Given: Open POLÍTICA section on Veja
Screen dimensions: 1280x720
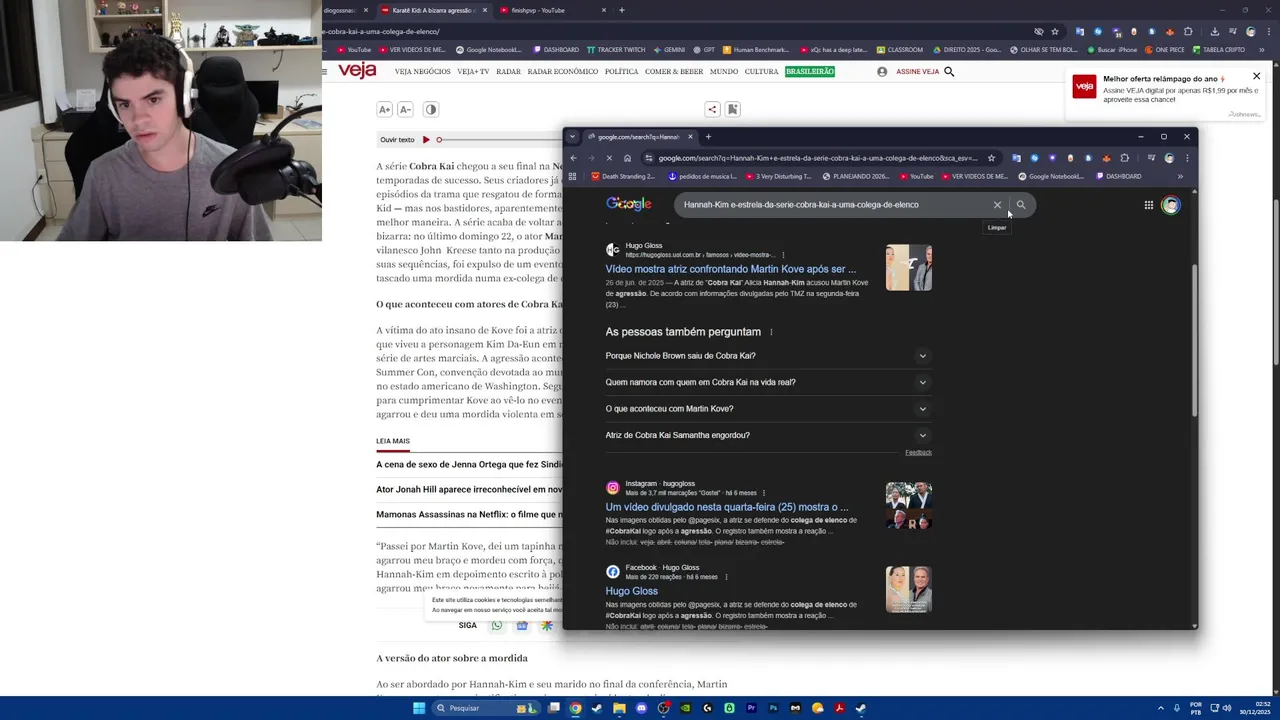Looking at the screenshot, I should coord(621,72).
